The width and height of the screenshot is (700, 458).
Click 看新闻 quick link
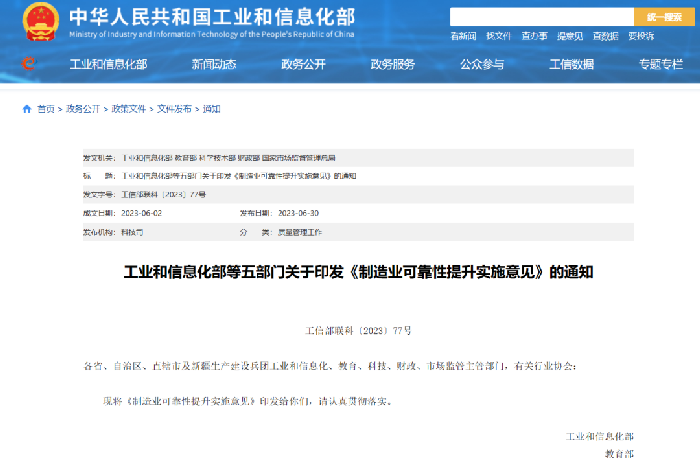(x=463, y=36)
